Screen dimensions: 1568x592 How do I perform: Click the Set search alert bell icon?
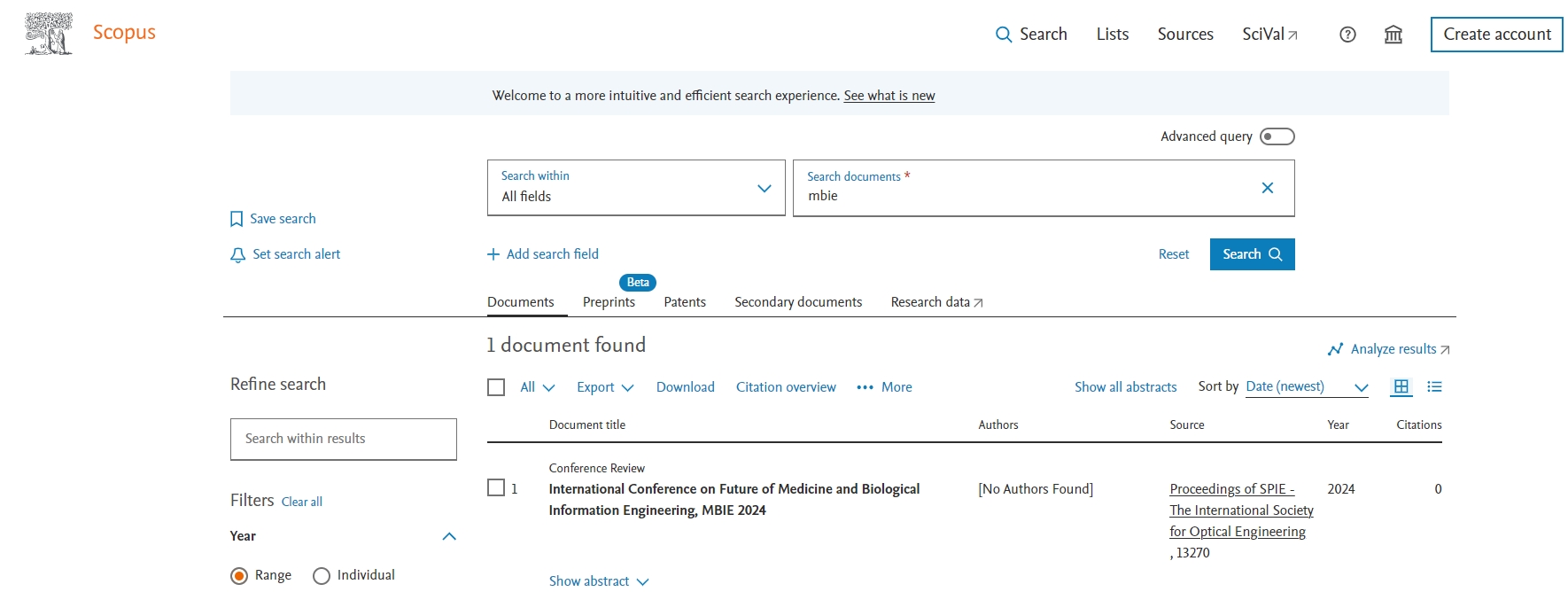click(237, 255)
